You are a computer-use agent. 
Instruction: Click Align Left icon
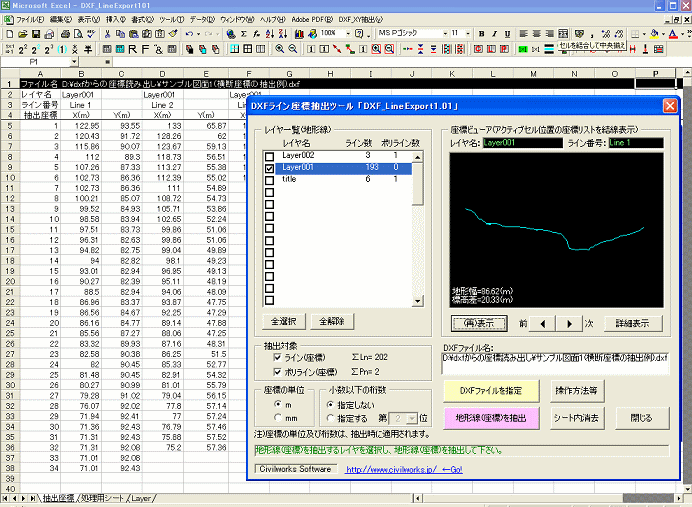tap(523, 34)
